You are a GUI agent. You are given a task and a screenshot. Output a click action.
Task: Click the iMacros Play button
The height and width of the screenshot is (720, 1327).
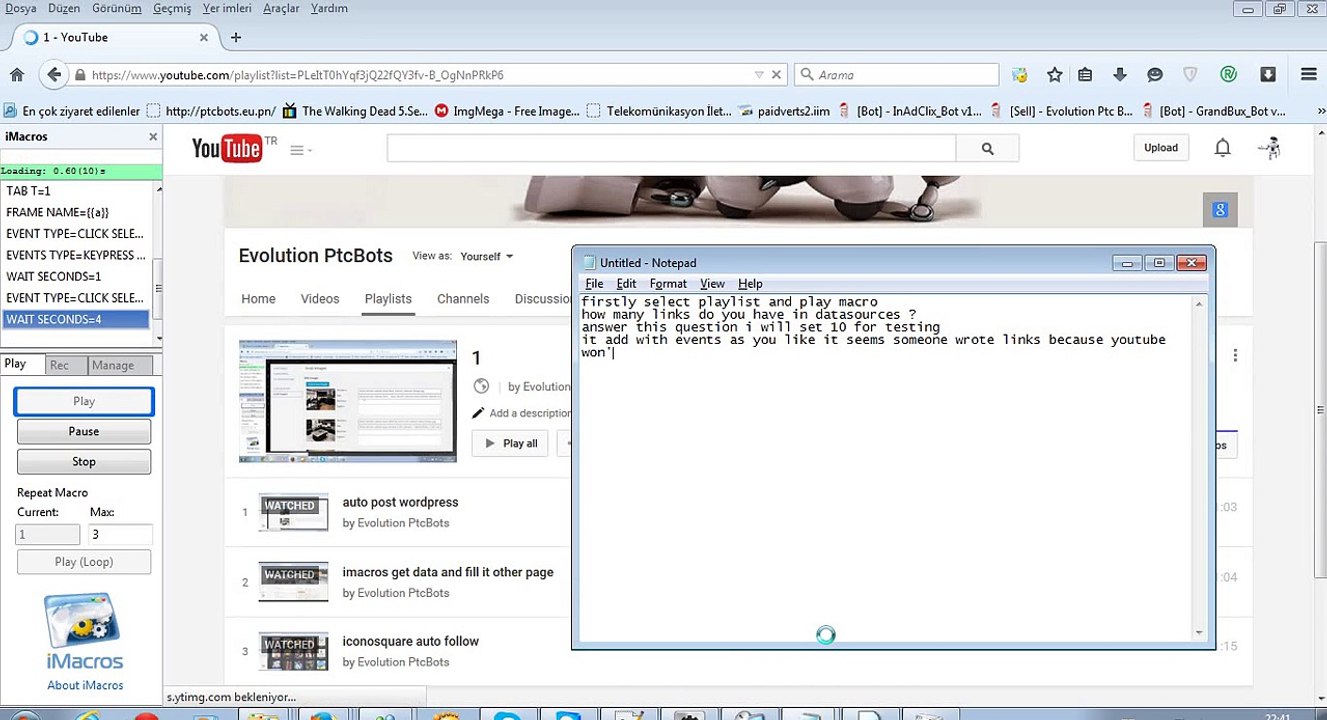click(x=84, y=401)
